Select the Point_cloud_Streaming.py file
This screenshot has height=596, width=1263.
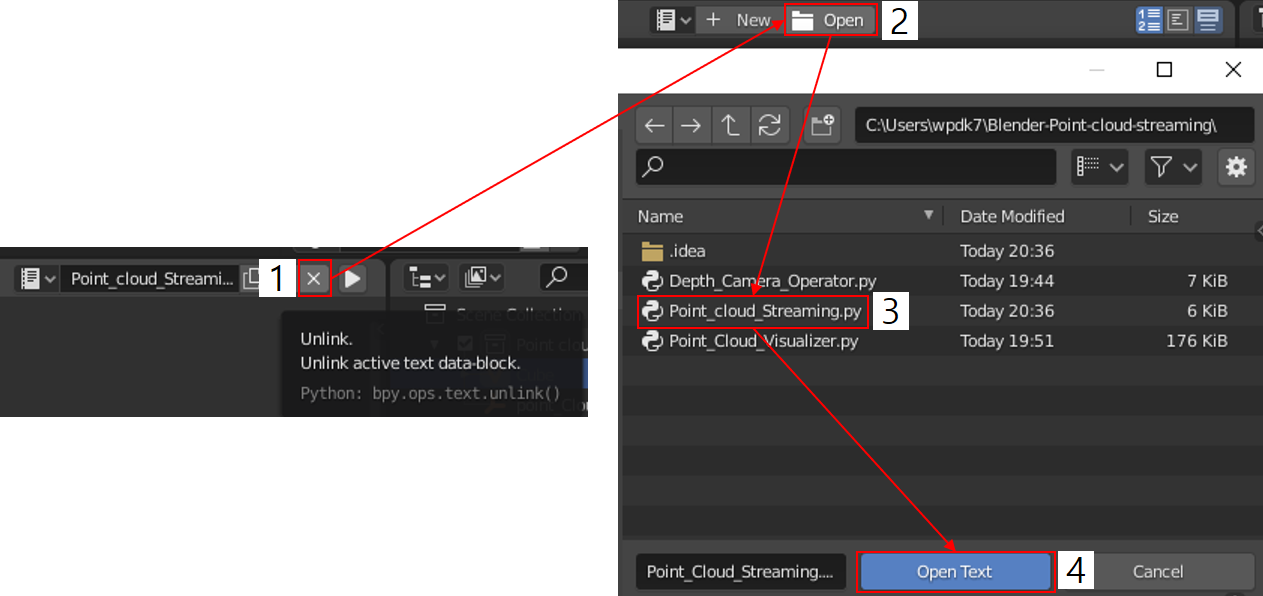pos(751,311)
